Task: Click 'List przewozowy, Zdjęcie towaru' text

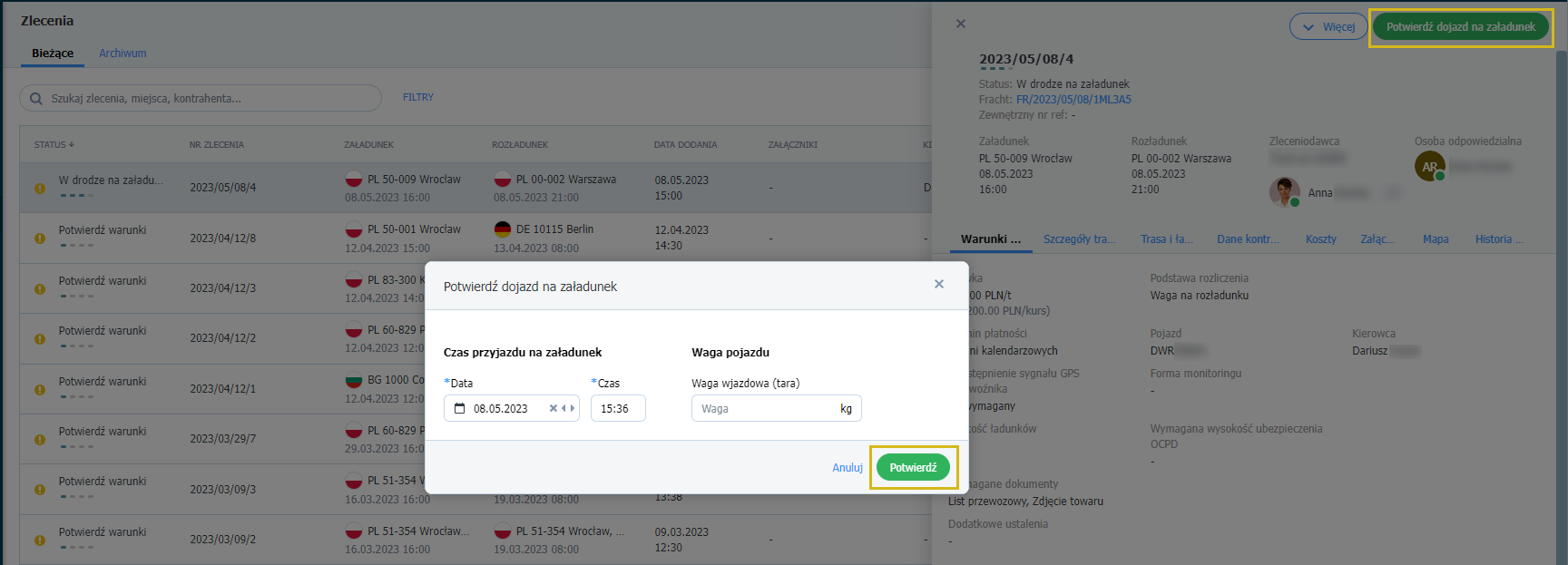Action: (x=1025, y=502)
